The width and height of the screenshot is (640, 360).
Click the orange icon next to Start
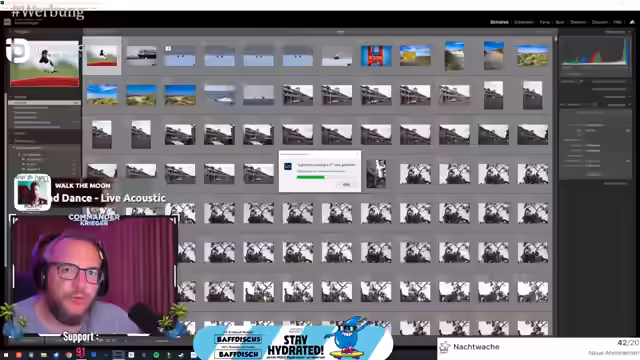(x=18, y=355)
